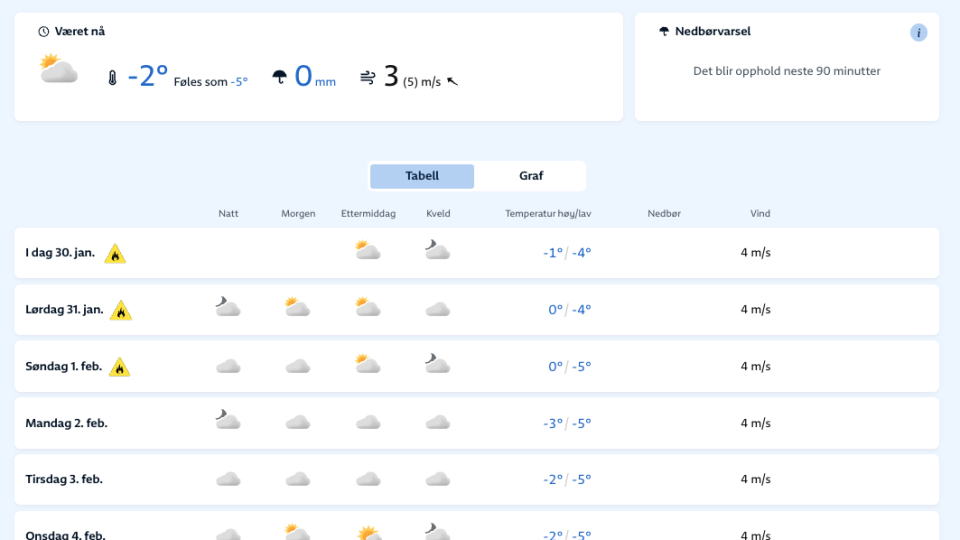960x540 pixels.
Task: Click the umbrella icon next to 0 mm
Action: click(x=280, y=77)
